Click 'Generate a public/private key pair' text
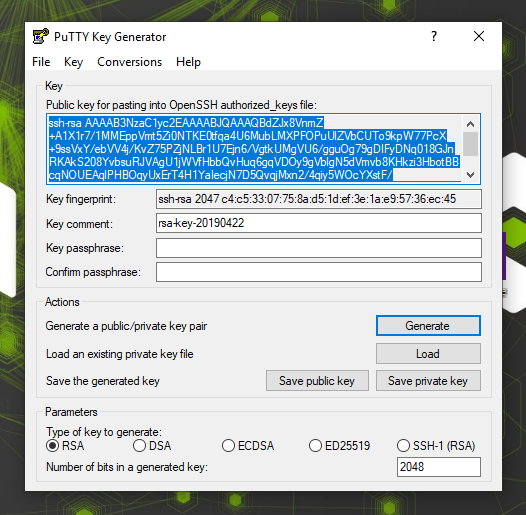 126,326
